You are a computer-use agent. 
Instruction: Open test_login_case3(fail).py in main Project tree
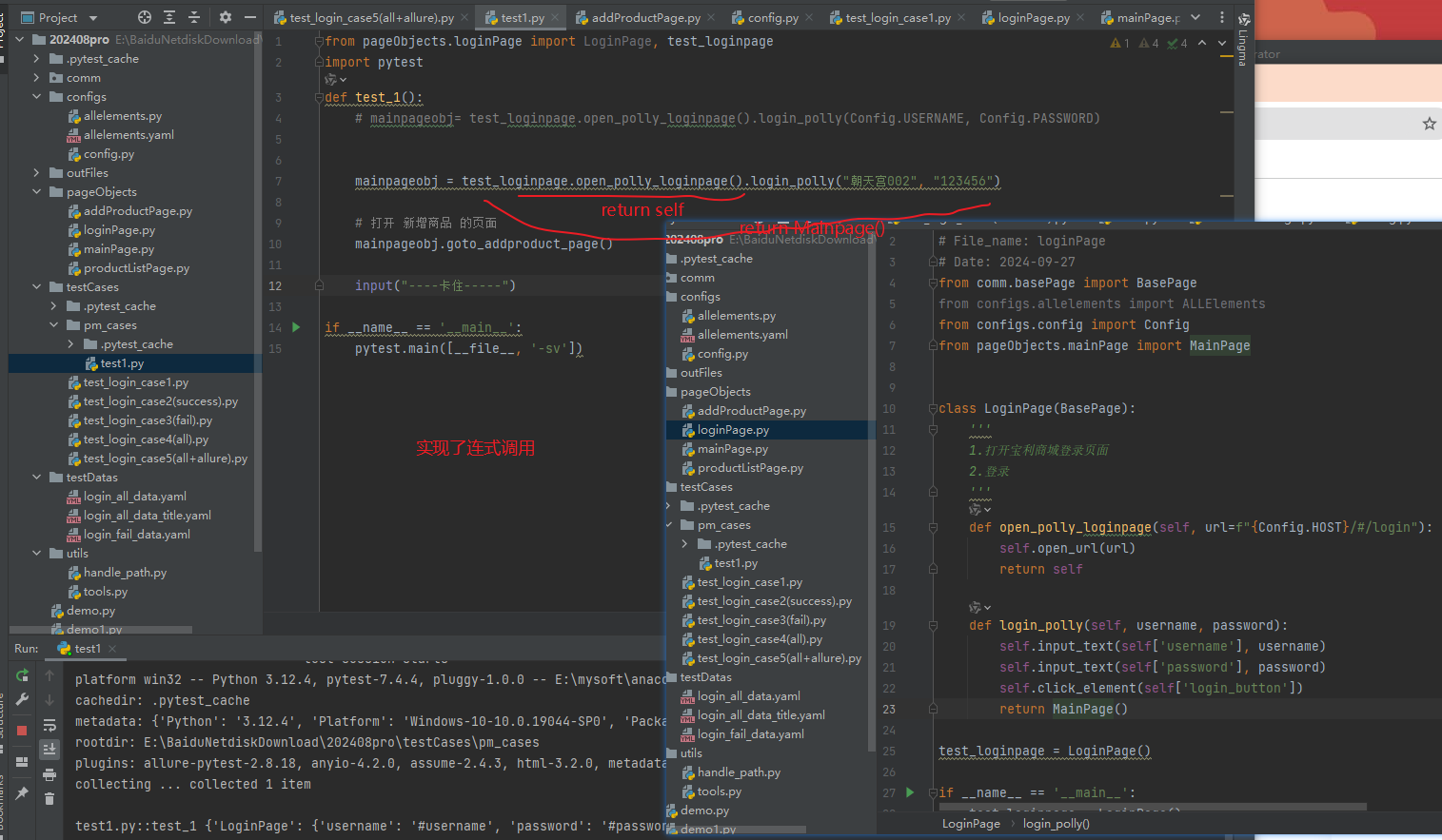point(148,420)
